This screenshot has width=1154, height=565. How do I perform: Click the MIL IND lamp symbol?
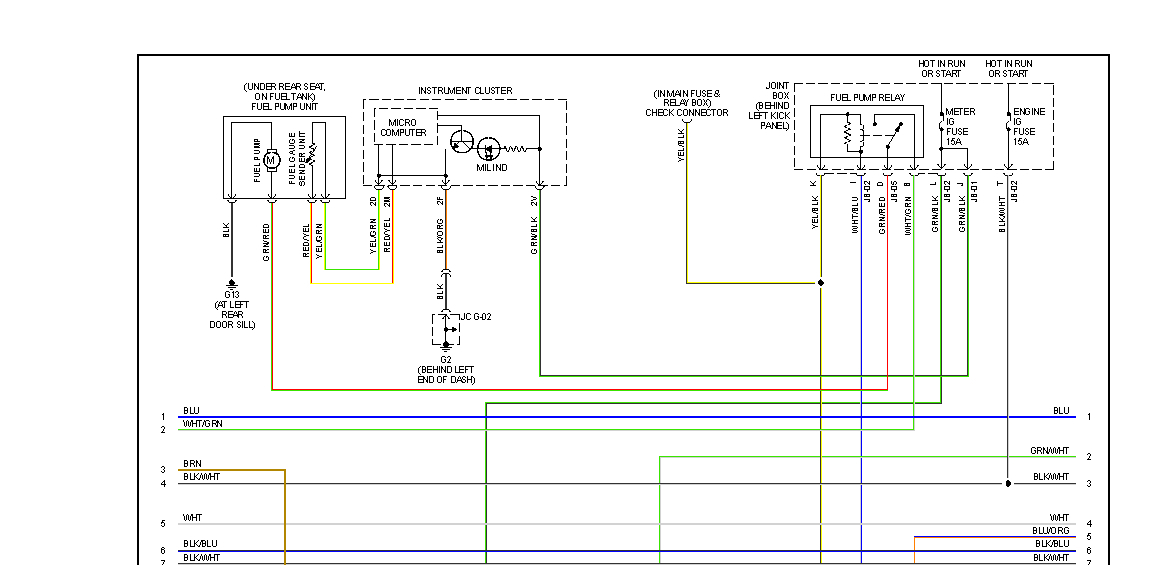click(489, 149)
